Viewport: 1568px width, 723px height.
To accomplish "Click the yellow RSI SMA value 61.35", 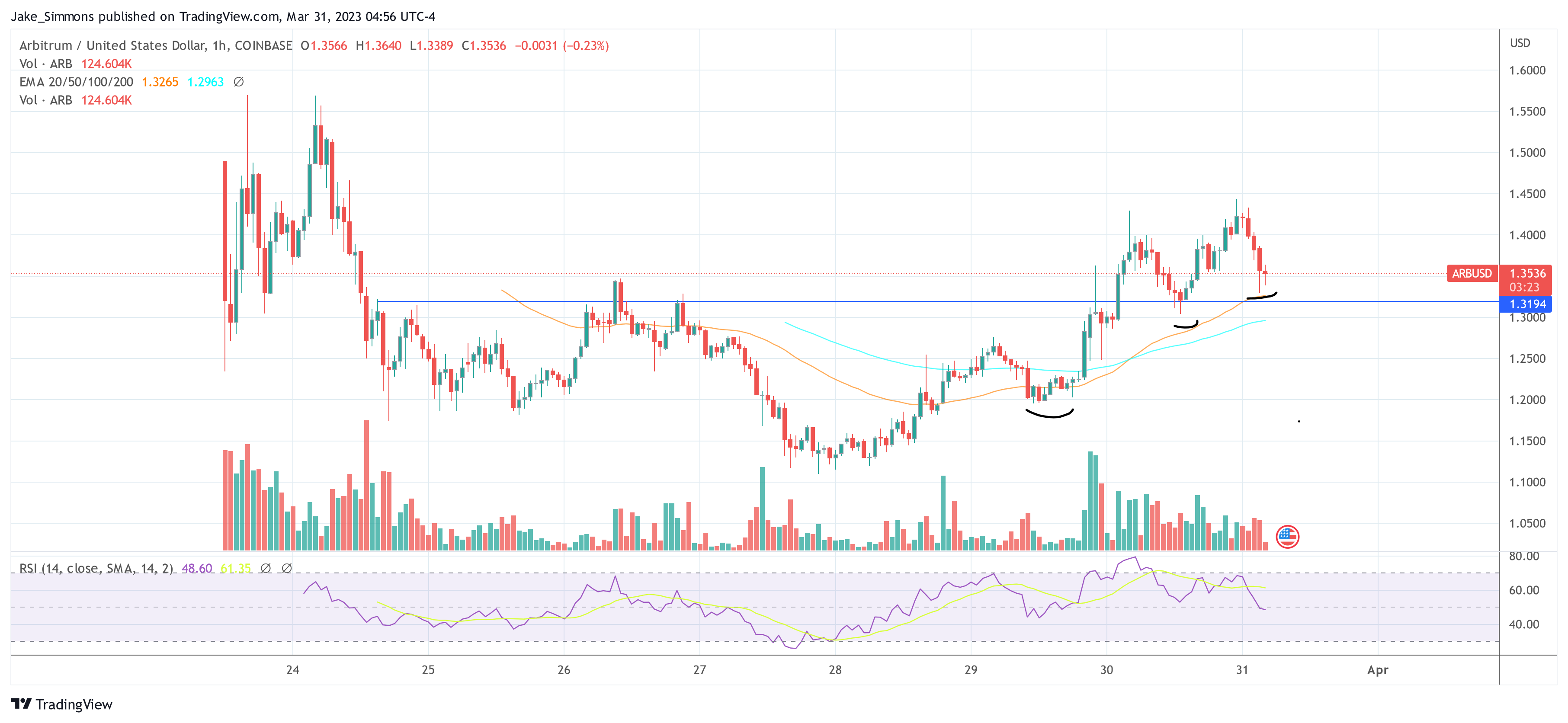I will 236,569.
